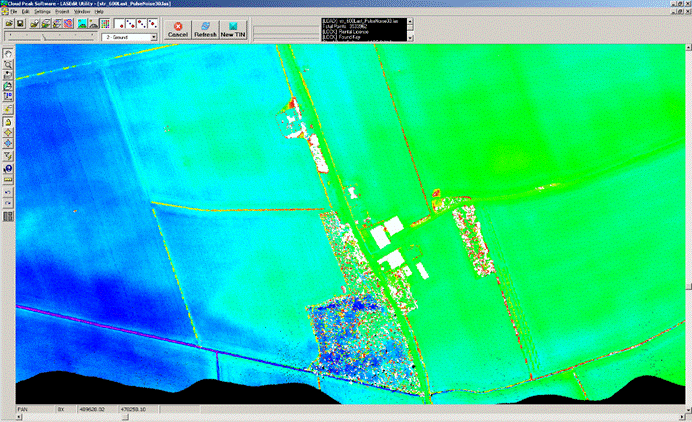Open the '2 - Ground' class dropdown
692x422 pixels.
[x=153, y=37]
